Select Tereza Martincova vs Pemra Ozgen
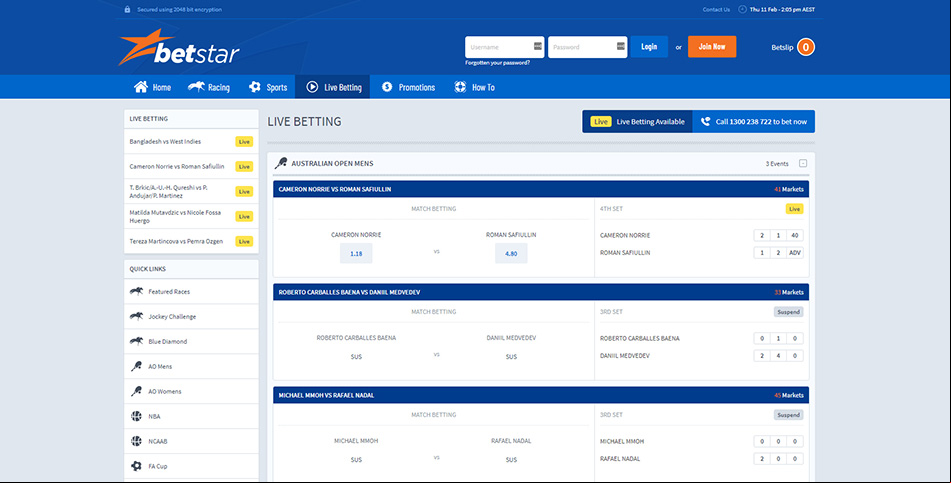The image size is (951, 483). 191,241
